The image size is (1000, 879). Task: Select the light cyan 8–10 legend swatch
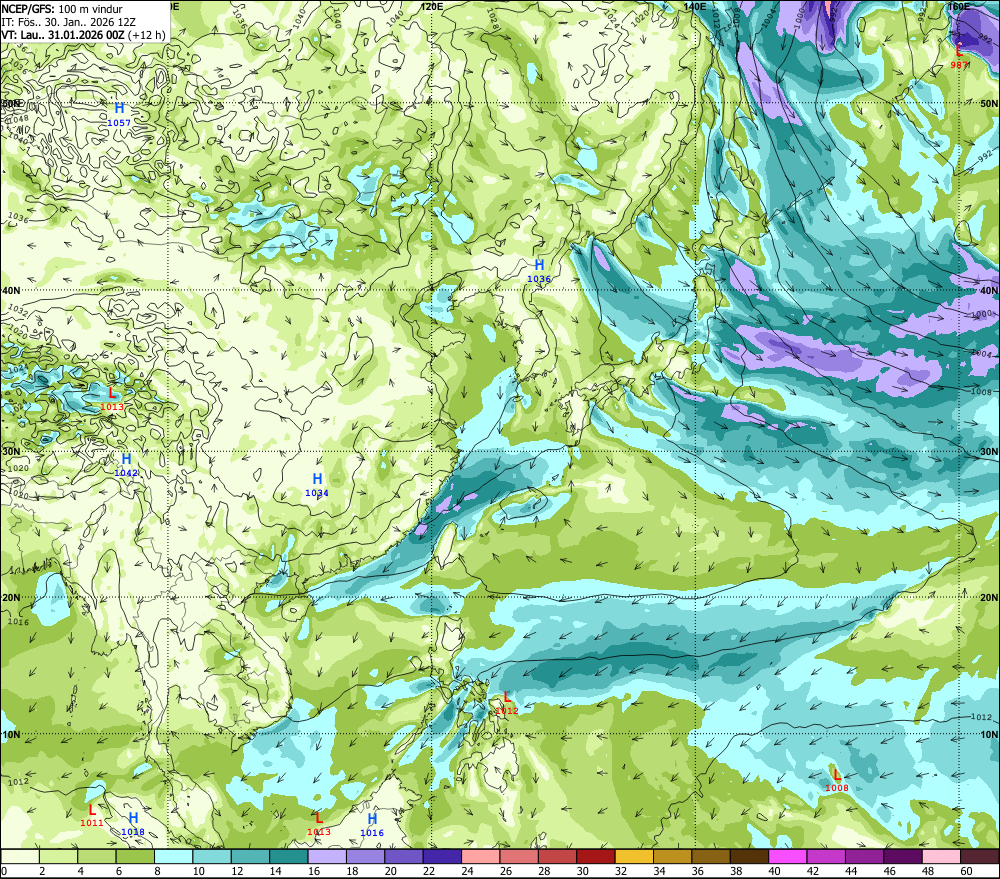coord(173,857)
